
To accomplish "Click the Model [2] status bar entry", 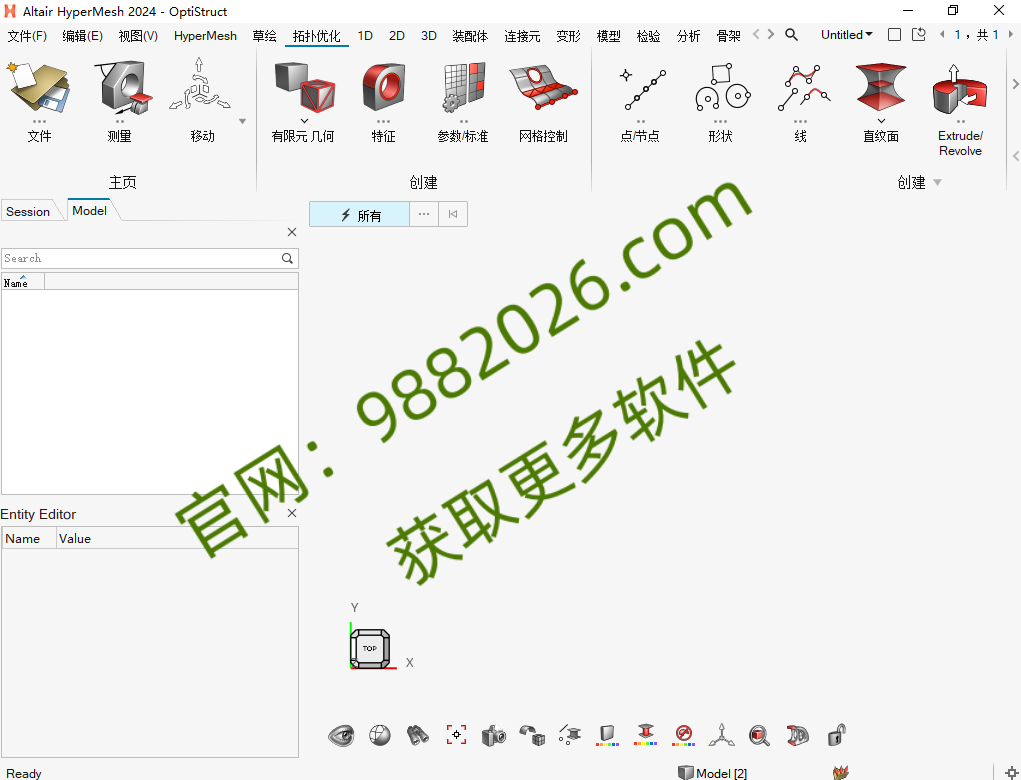I will [x=712, y=773].
